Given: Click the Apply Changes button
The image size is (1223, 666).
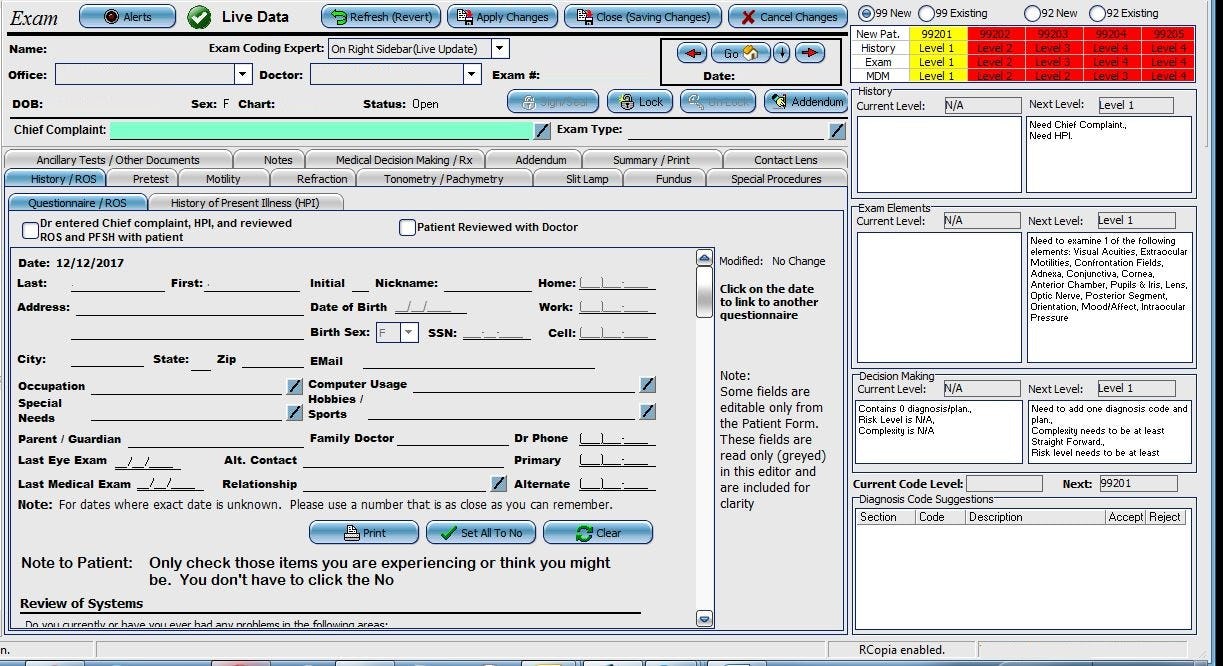Looking at the screenshot, I should [x=503, y=16].
